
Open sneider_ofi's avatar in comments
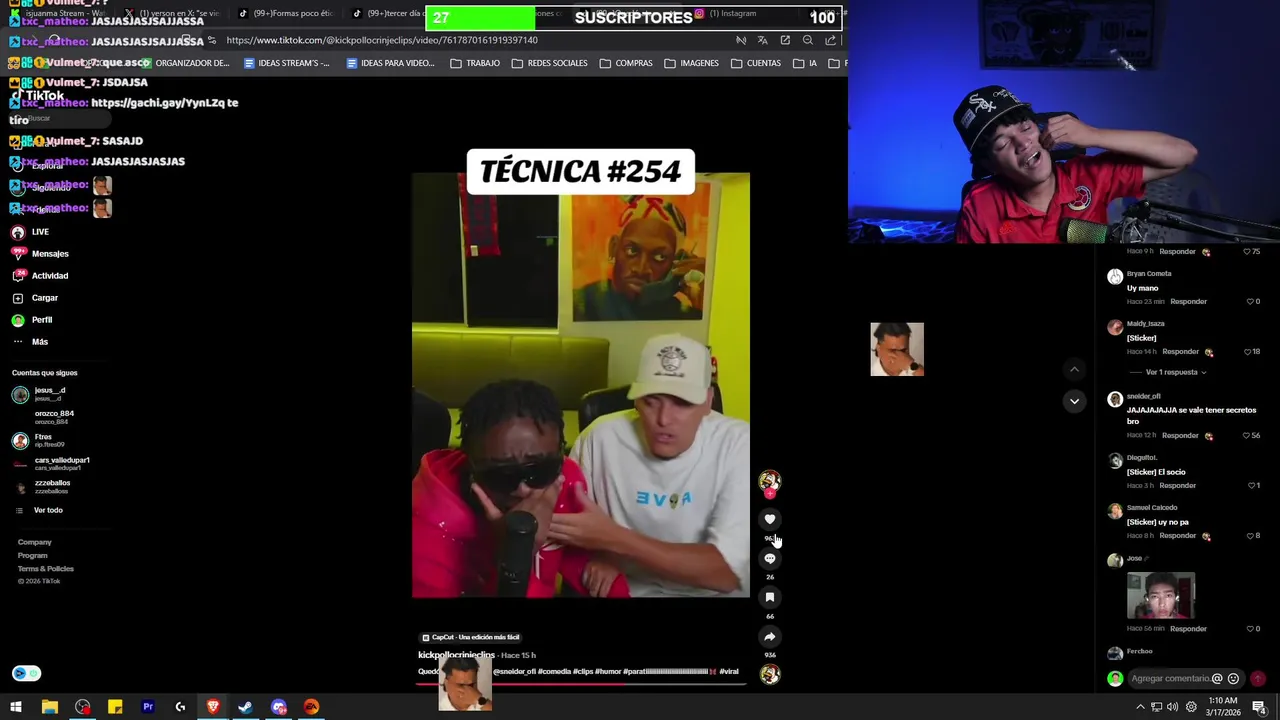[1115, 399]
